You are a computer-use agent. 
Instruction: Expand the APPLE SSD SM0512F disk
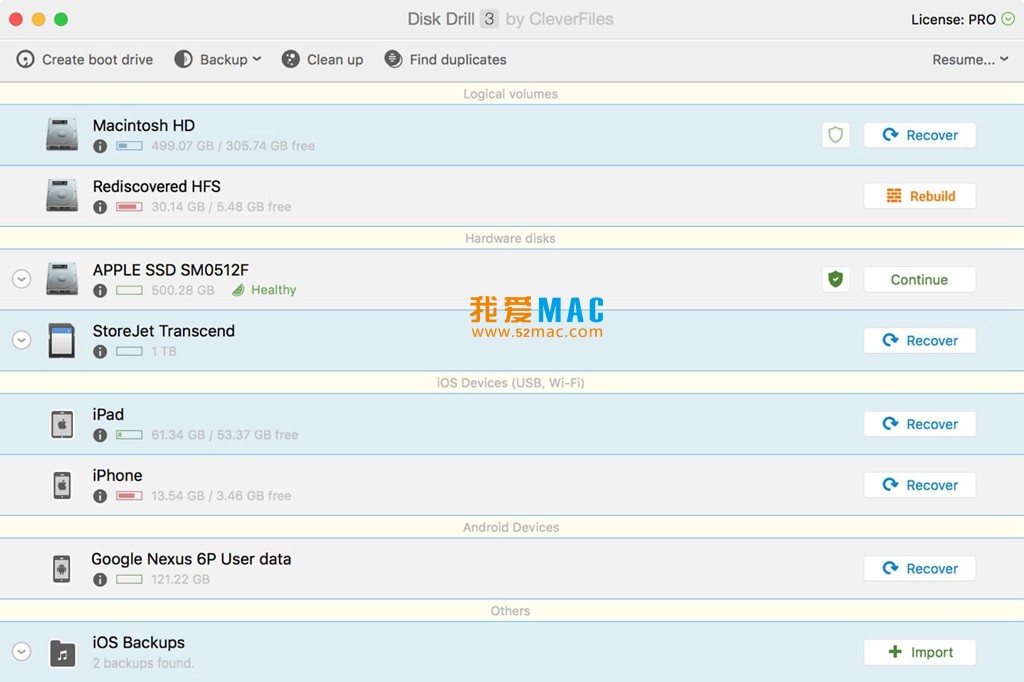pyautogui.click(x=22, y=279)
